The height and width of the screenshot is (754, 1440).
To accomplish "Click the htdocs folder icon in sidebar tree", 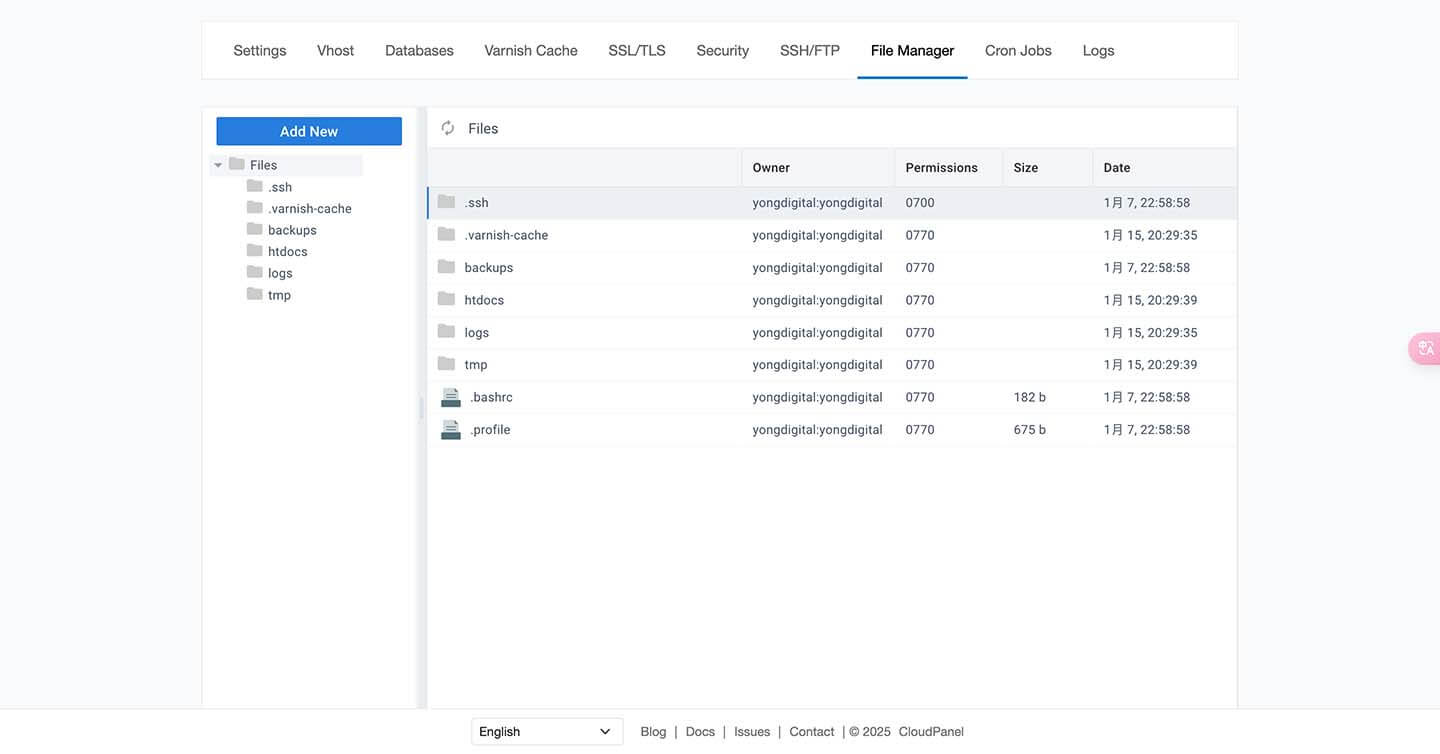I will tap(255, 251).
